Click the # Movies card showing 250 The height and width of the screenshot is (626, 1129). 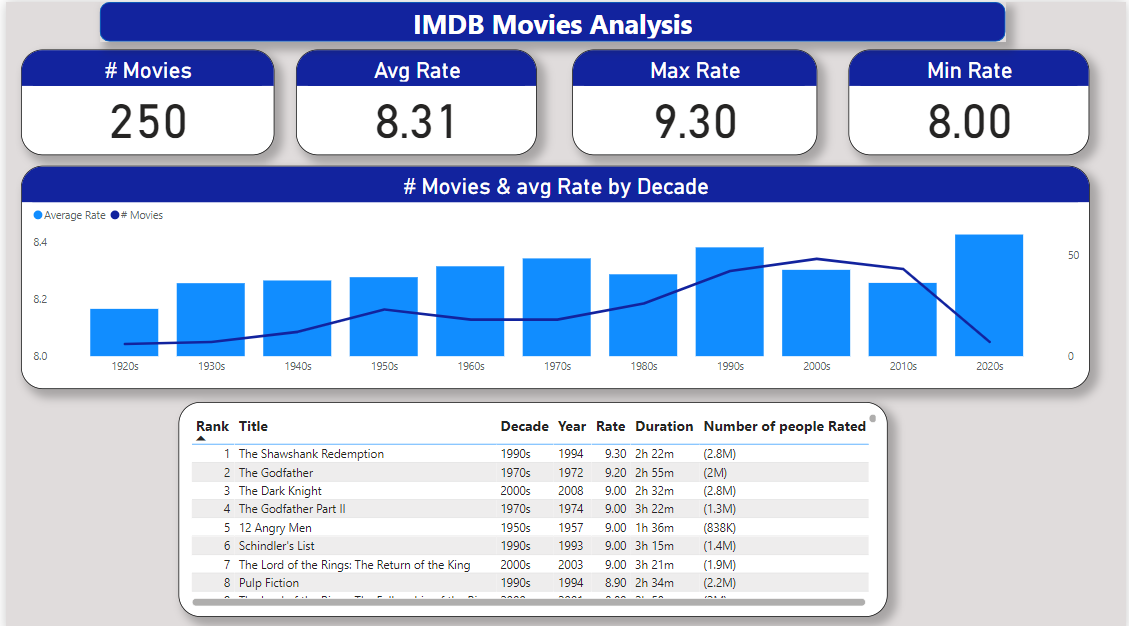148,103
